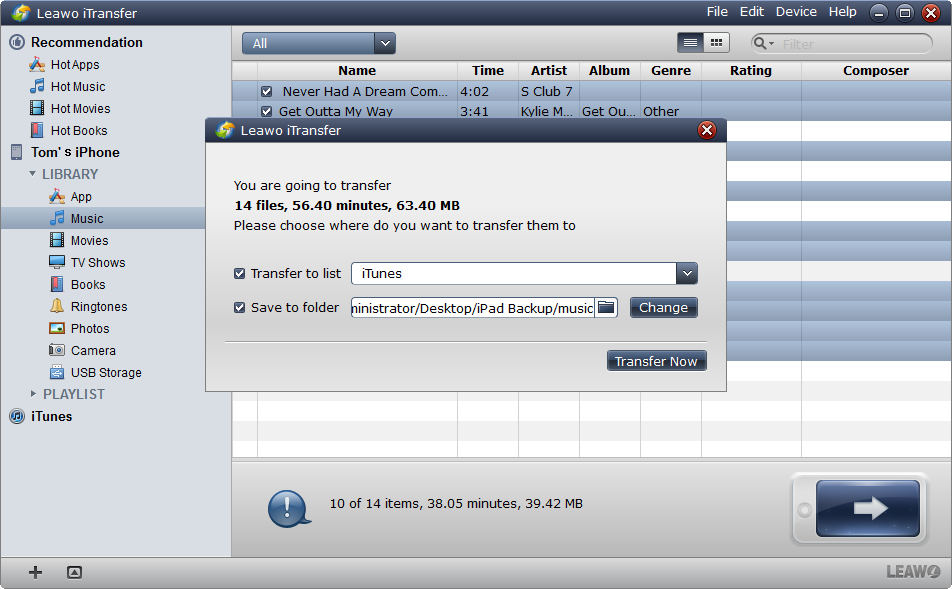952x589 pixels.
Task: Switch to grid view
Action: coord(716,43)
